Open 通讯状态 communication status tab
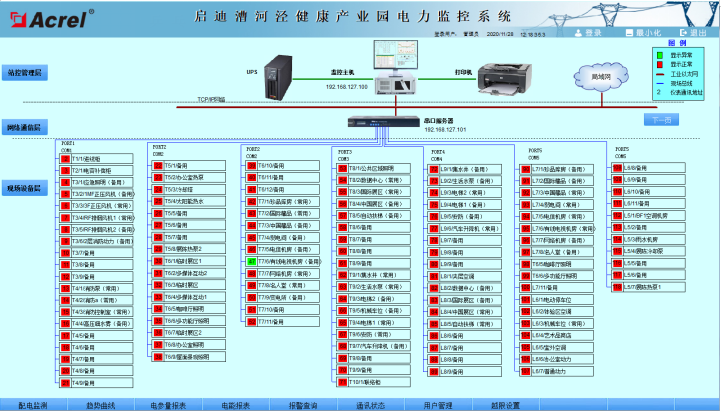 pos(370,404)
